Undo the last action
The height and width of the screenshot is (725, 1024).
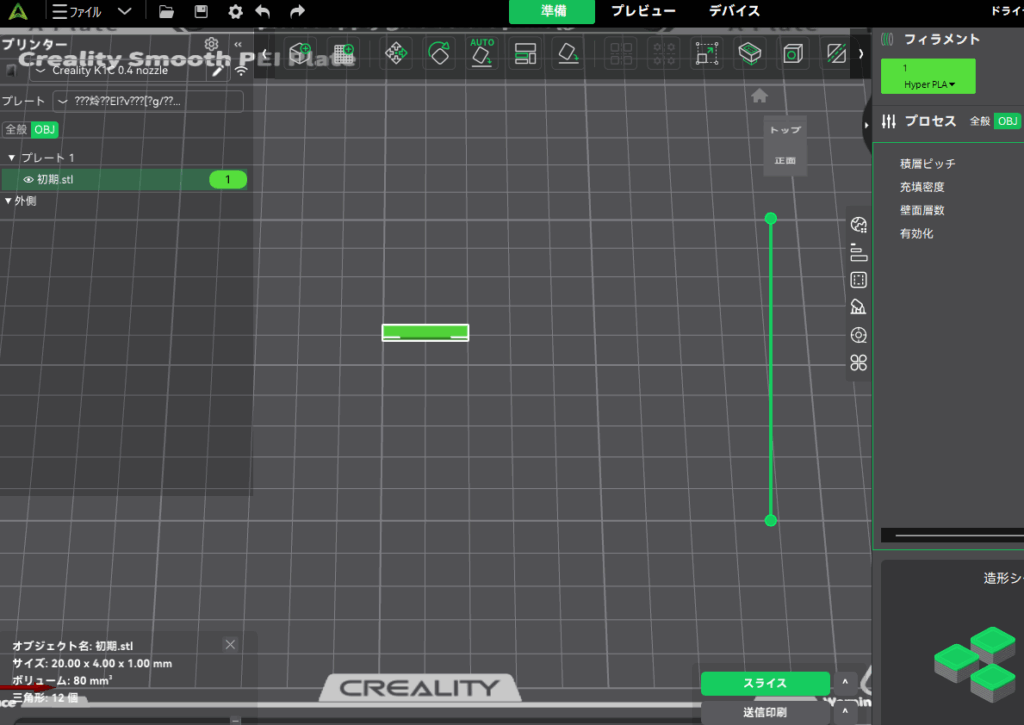263,11
